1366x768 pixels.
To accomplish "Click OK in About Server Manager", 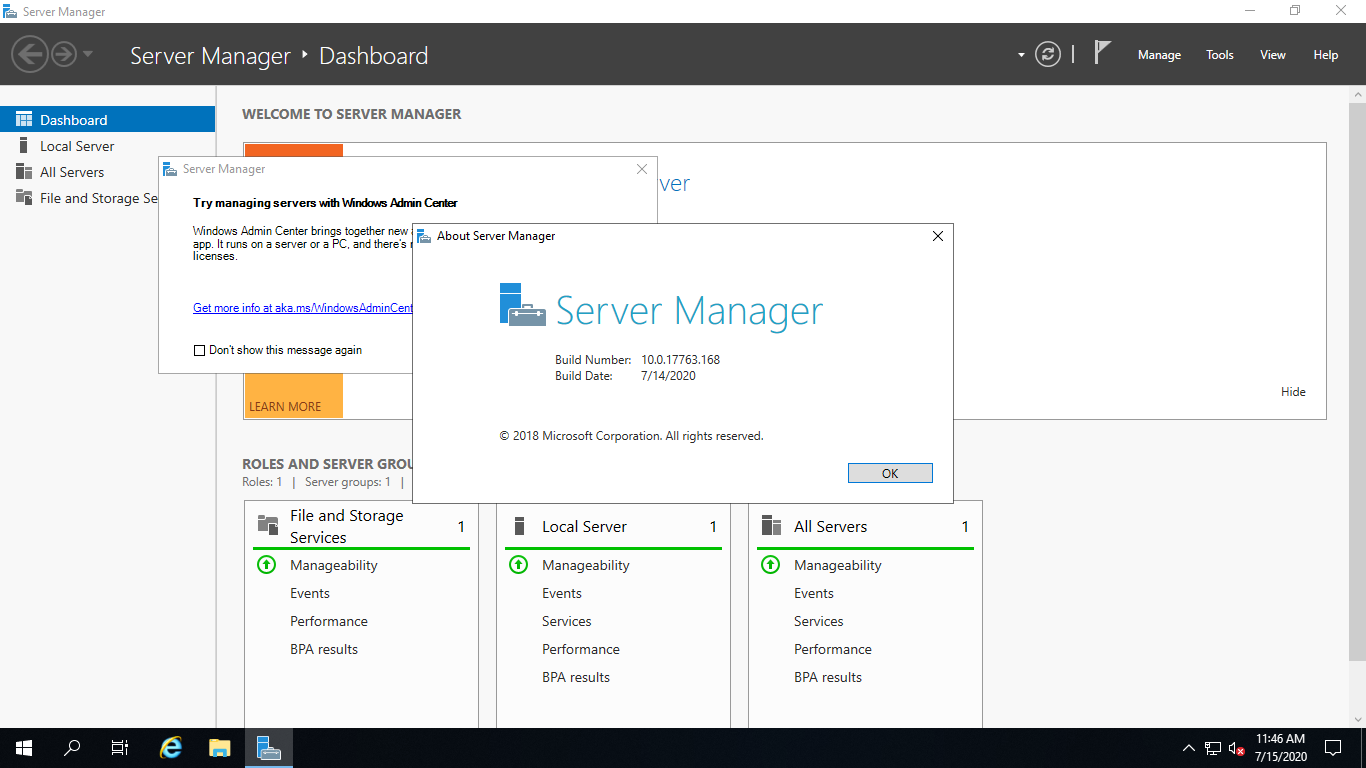I will [890, 473].
